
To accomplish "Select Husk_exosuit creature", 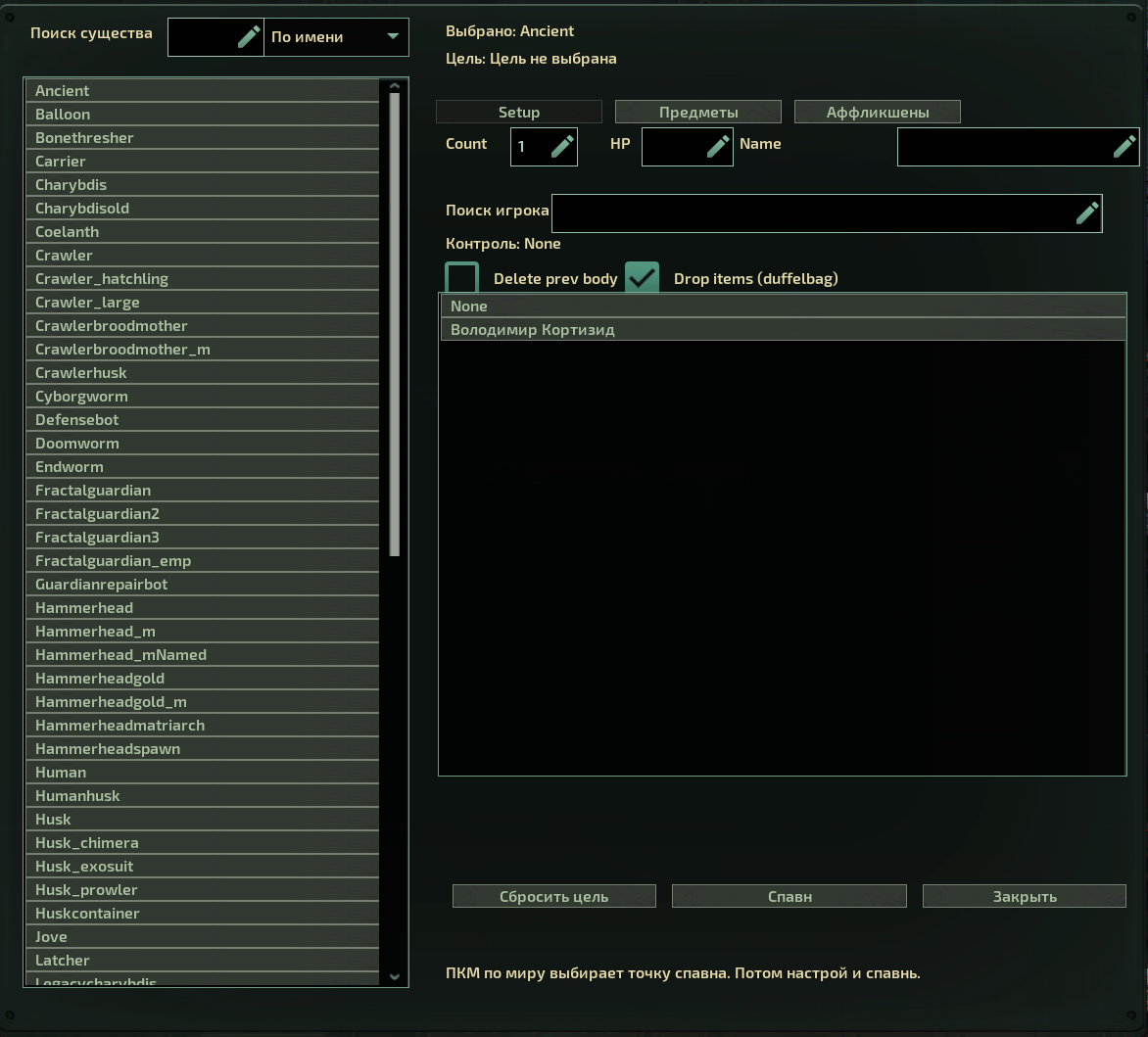I will [x=203, y=866].
